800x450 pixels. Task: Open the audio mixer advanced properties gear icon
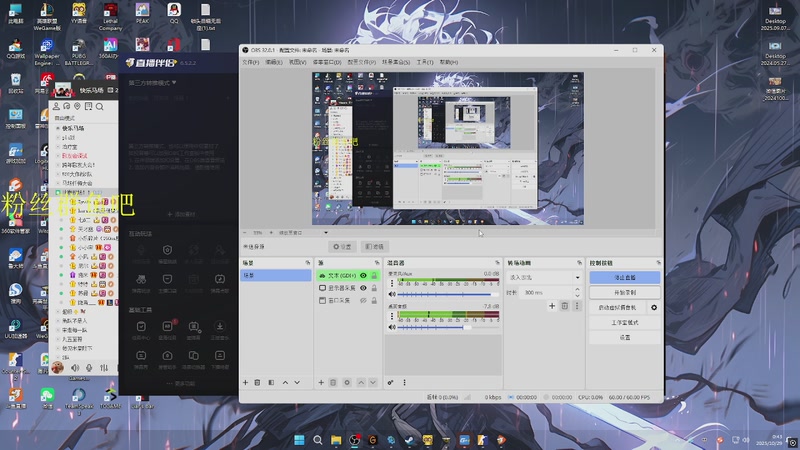(x=391, y=382)
